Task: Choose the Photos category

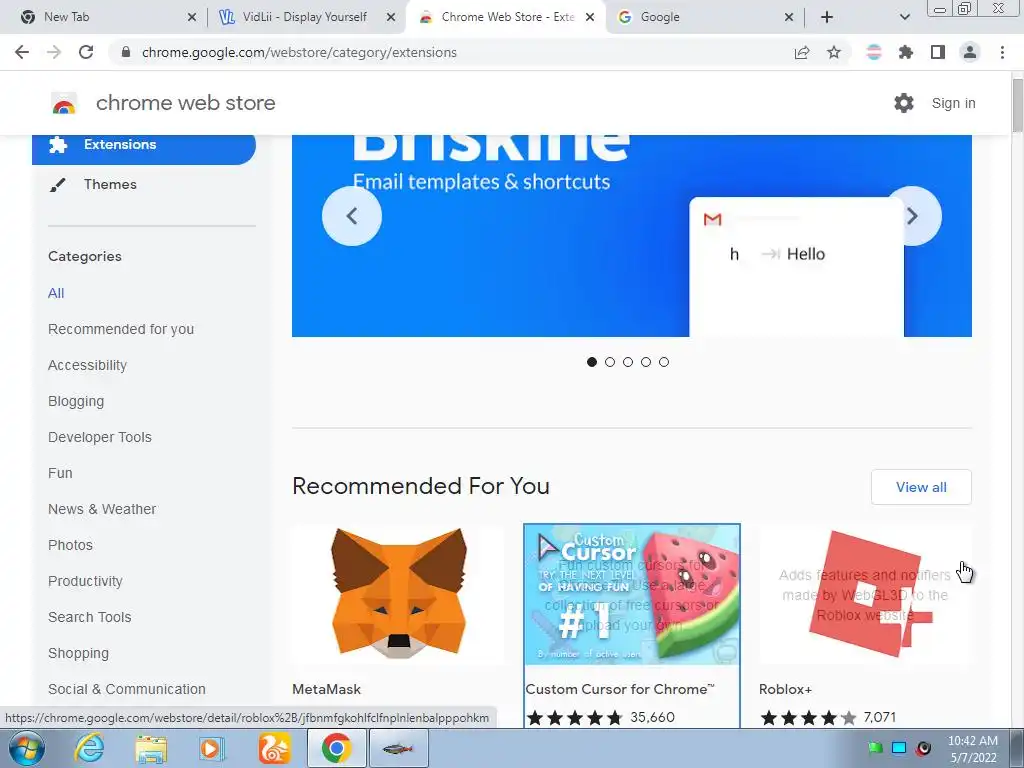Action: click(71, 545)
